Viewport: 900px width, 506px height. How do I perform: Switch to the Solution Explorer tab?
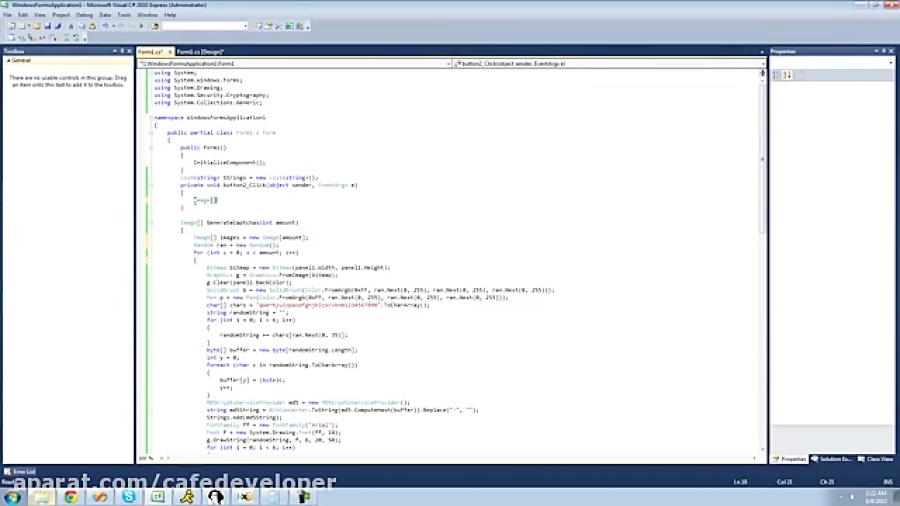tap(831, 459)
